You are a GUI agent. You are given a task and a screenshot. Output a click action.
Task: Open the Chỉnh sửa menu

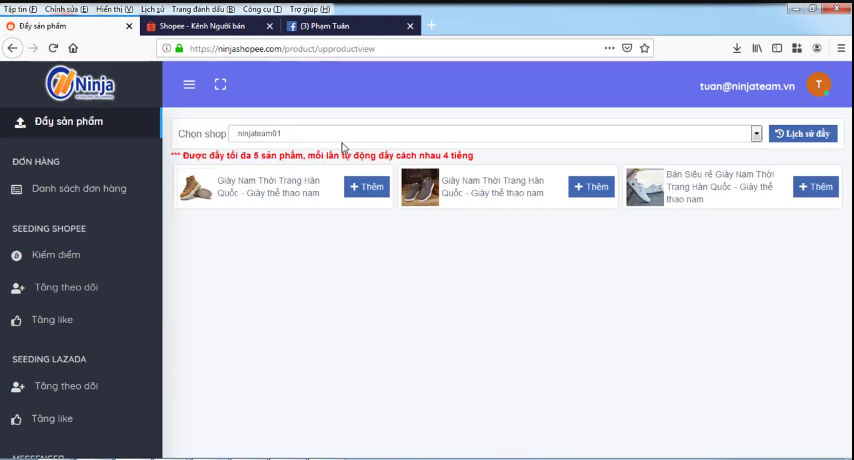(66, 9)
